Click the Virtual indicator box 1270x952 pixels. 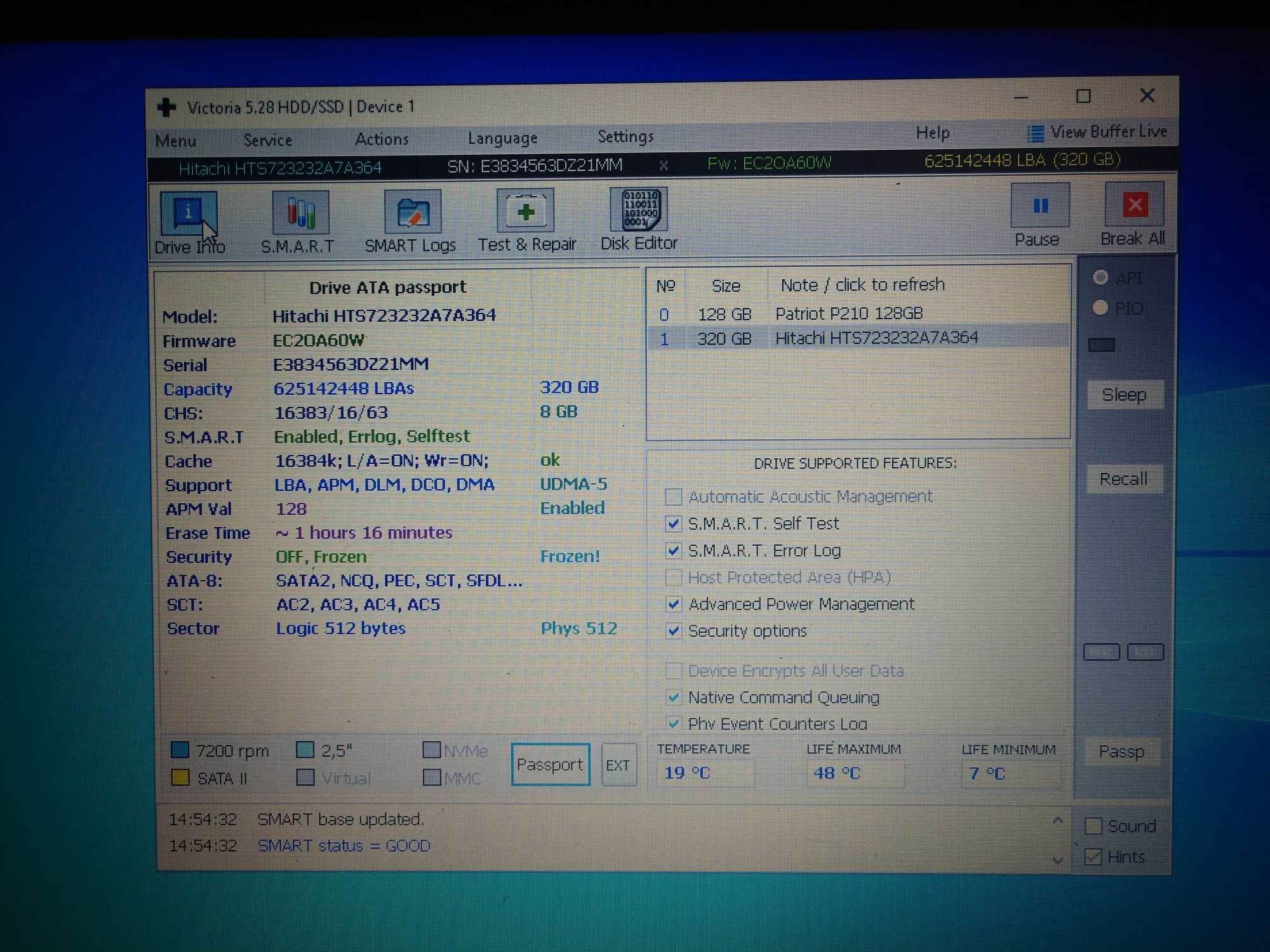pyautogui.click(x=305, y=778)
